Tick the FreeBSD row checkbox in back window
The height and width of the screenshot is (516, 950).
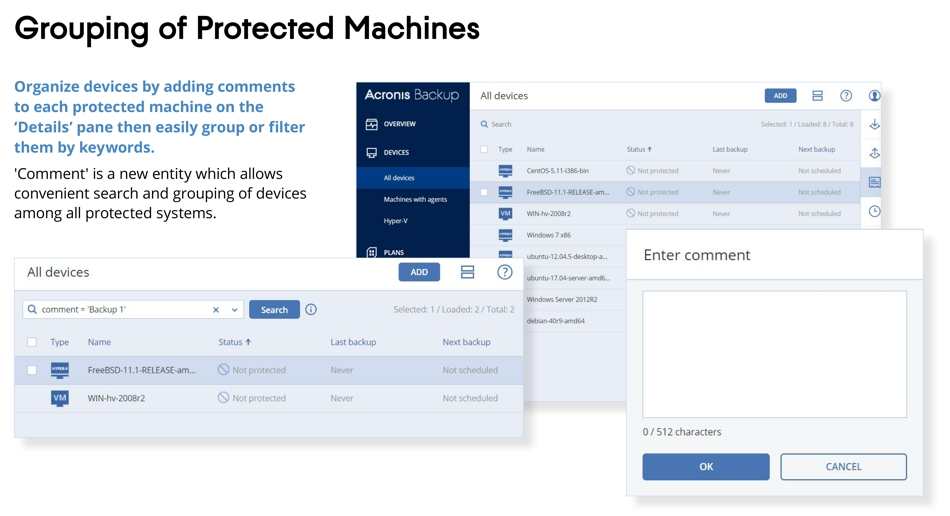tap(483, 192)
